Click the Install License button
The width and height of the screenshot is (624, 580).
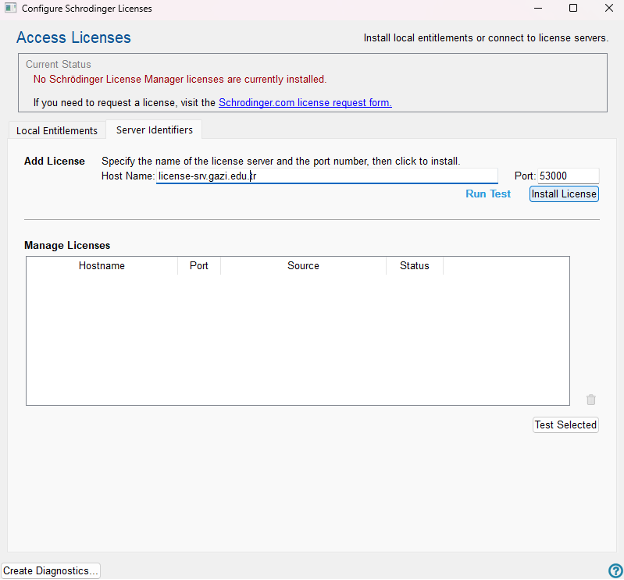coord(564,194)
